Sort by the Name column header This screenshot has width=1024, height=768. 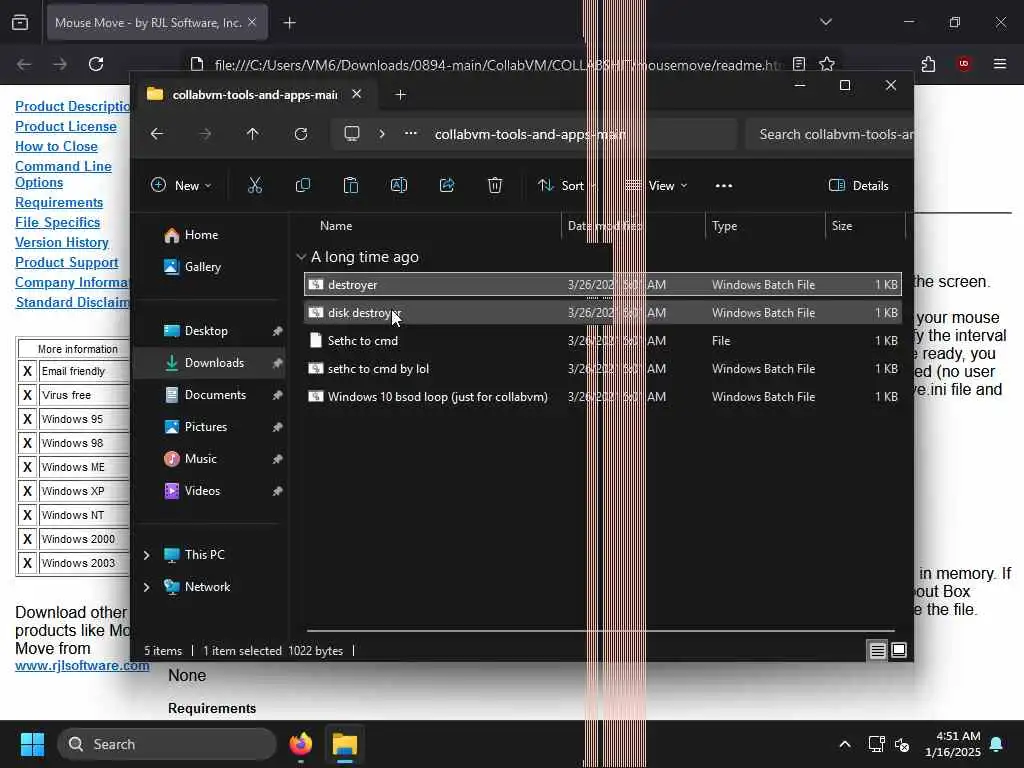coord(336,226)
